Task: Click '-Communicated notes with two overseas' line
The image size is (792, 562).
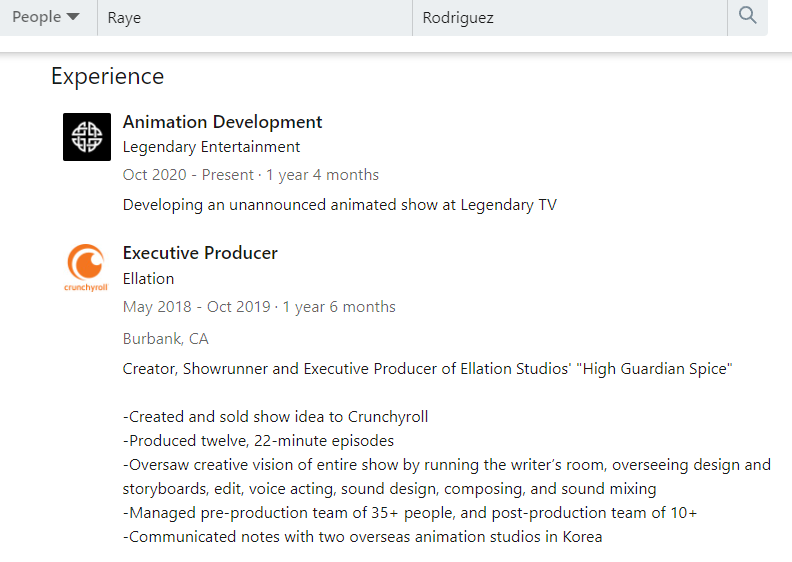Action: click(362, 537)
